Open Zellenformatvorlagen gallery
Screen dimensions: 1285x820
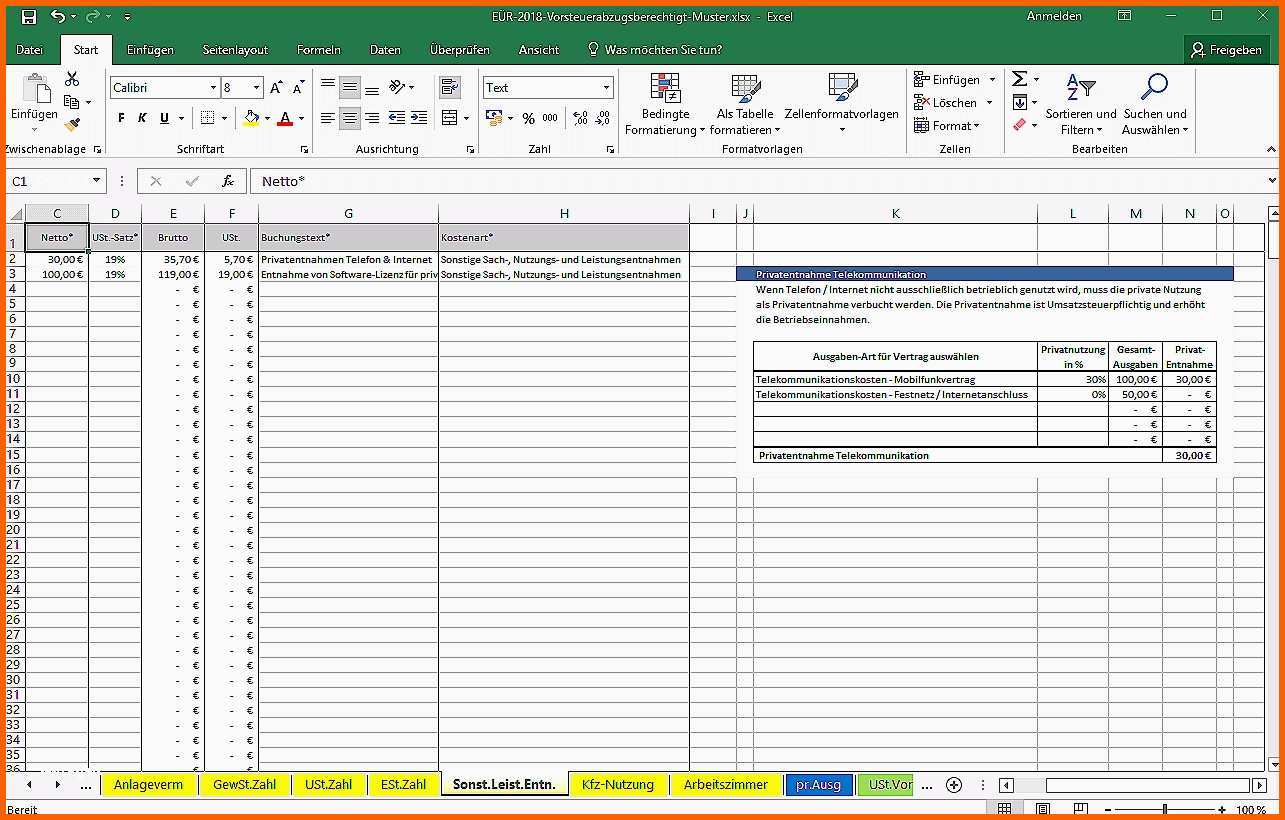point(842,104)
